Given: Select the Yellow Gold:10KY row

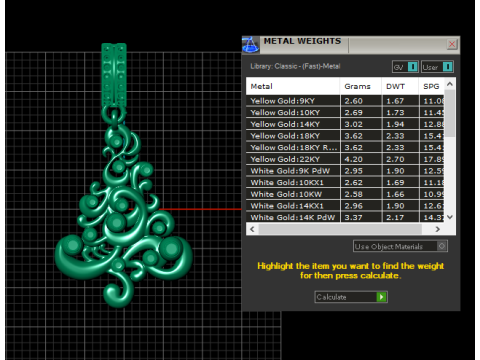Looking at the screenshot, I should [x=345, y=113].
